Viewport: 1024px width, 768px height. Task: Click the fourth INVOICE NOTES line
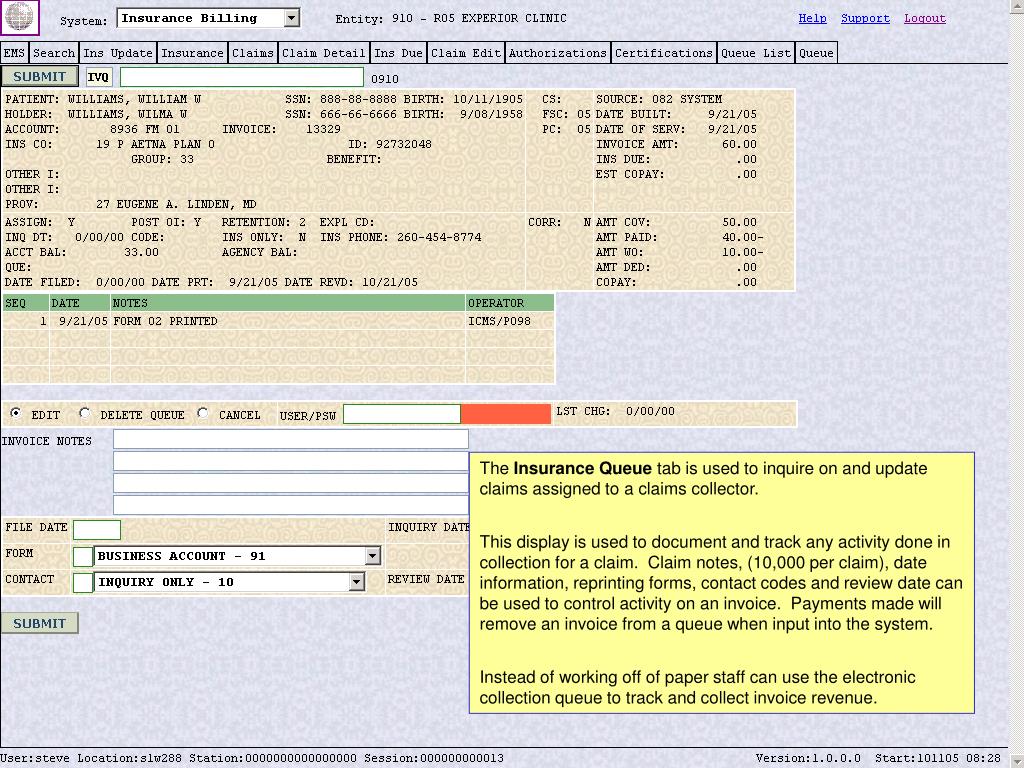tap(291, 505)
